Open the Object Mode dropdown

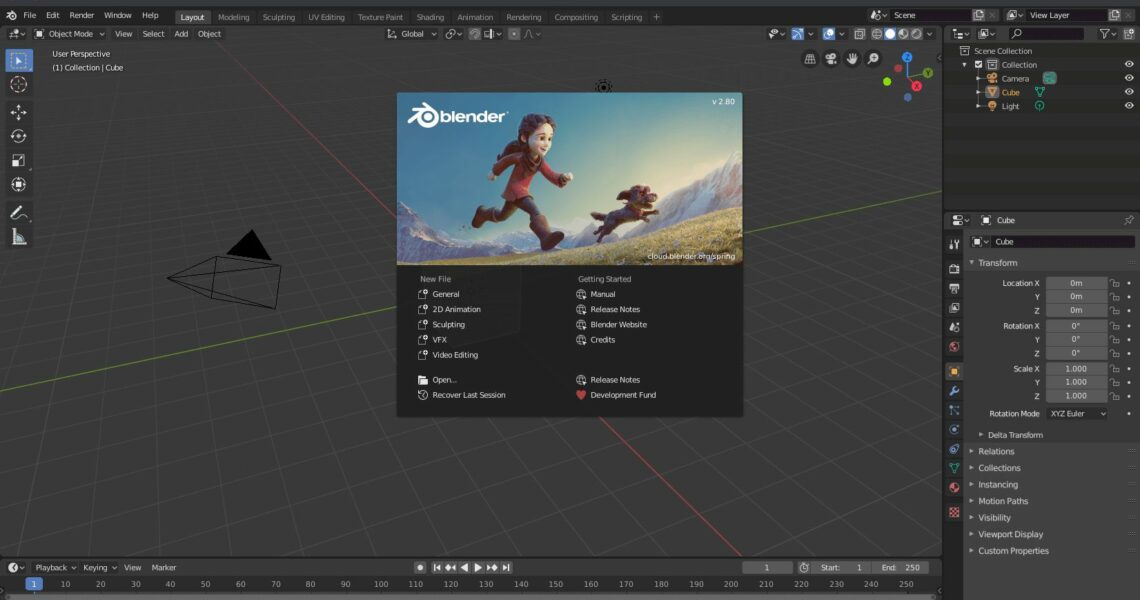[x=70, y=34]
